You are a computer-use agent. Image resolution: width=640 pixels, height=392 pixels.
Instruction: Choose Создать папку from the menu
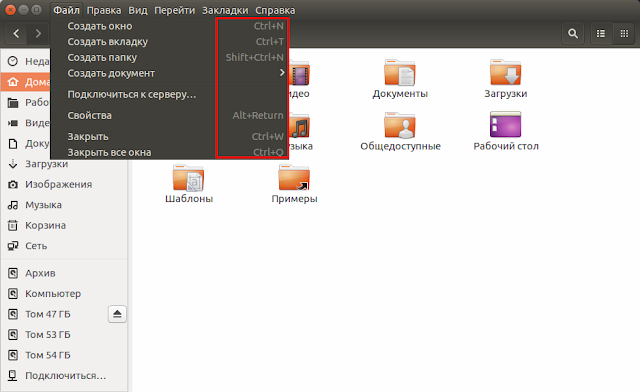click(169, 57)
